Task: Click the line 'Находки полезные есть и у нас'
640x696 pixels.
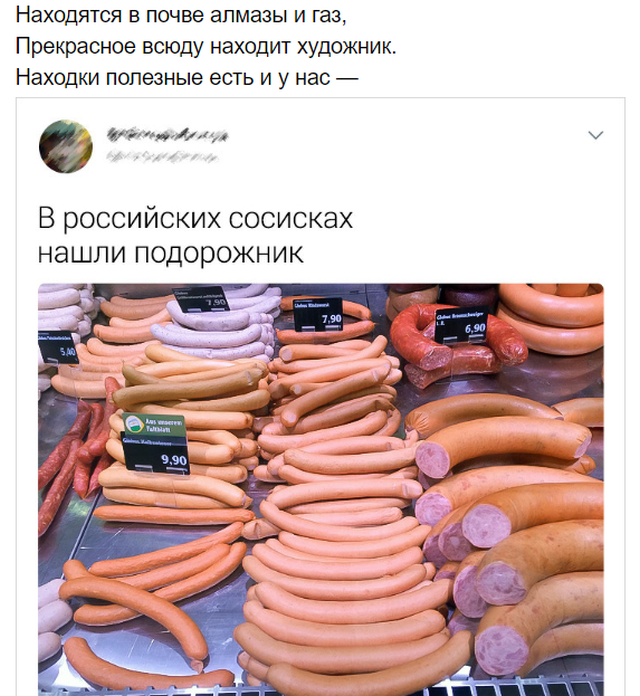Action: click(187, 77)
